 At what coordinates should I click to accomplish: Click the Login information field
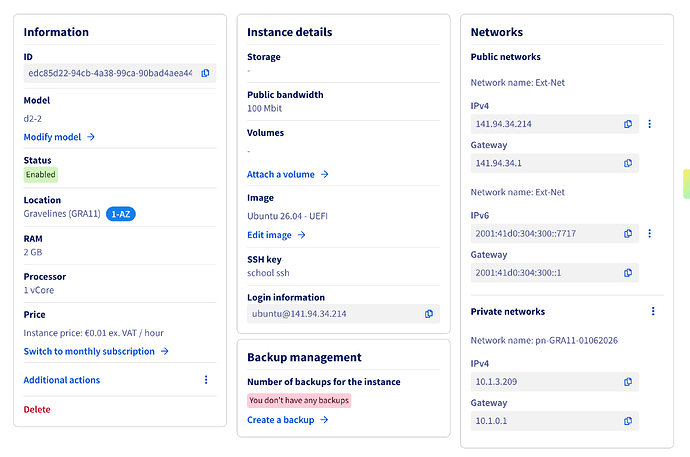pos(343,314)
